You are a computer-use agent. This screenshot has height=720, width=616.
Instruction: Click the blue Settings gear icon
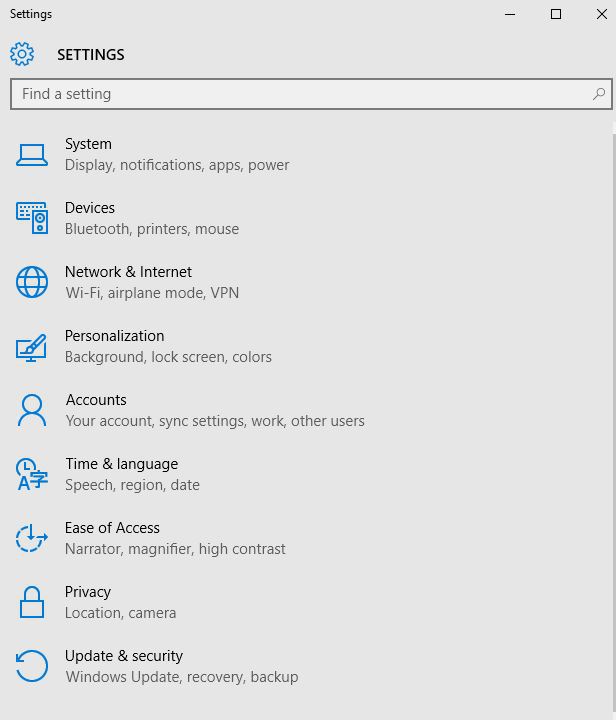[x=22, y=54]
